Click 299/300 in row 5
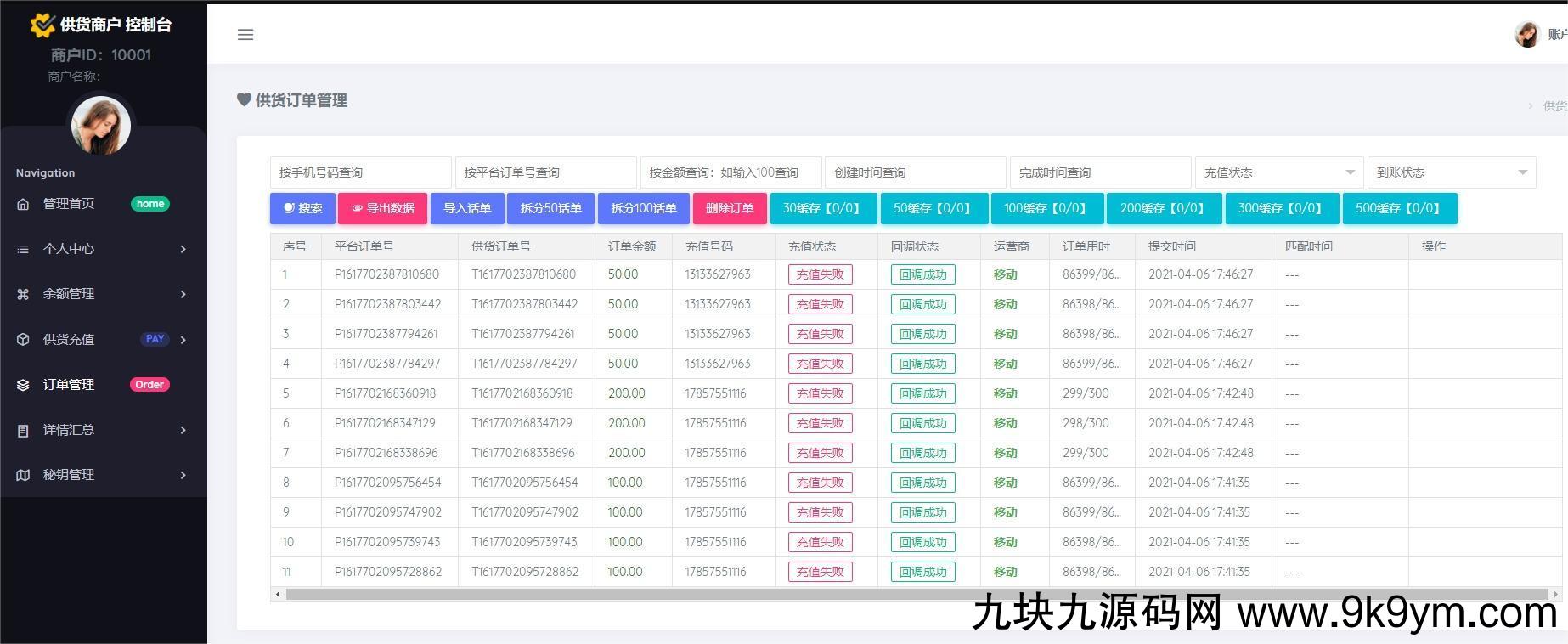The image size is (1568, 644). click(1086, 393)
